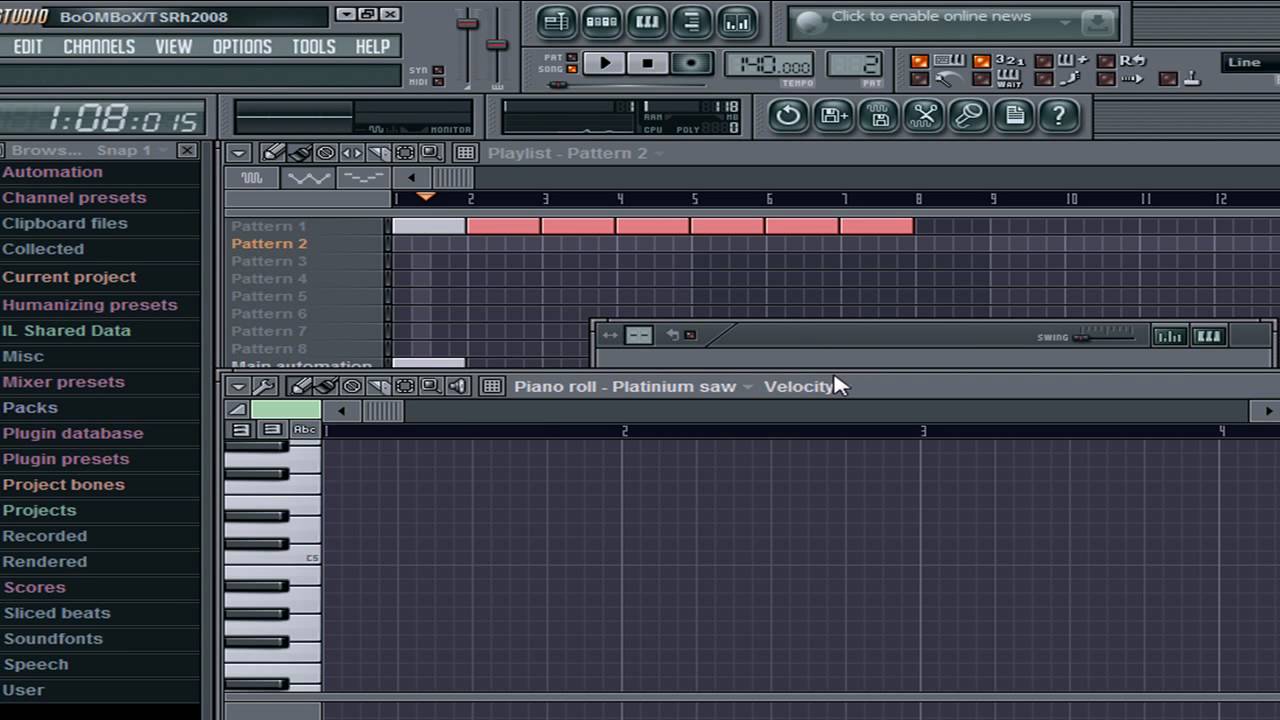This screenshot has width=1280, height=720.
Task: Click the play button
Action: (x=604, y=63)
